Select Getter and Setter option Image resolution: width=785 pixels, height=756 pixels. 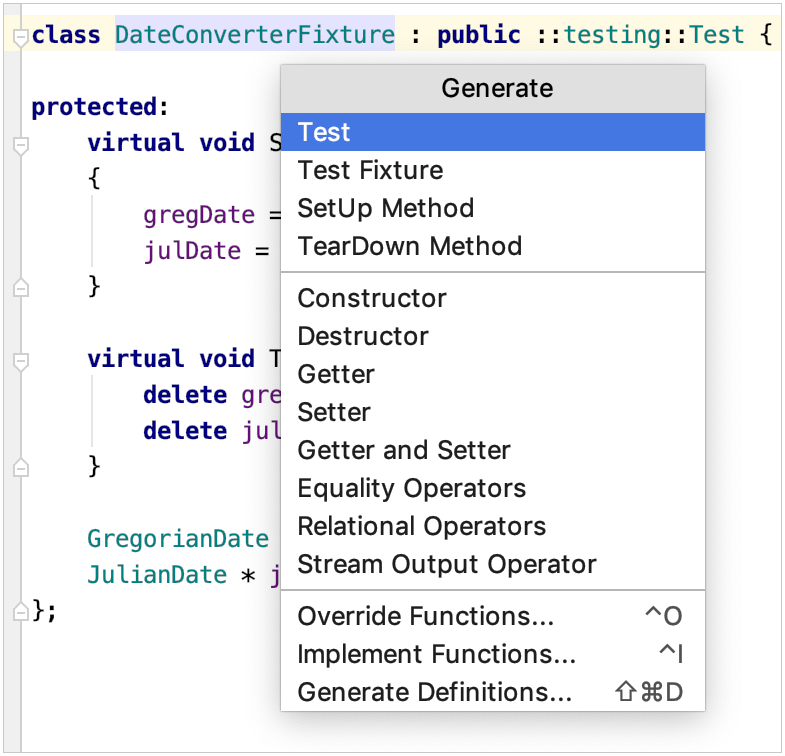pyautogui.click(x=493, y=450)
